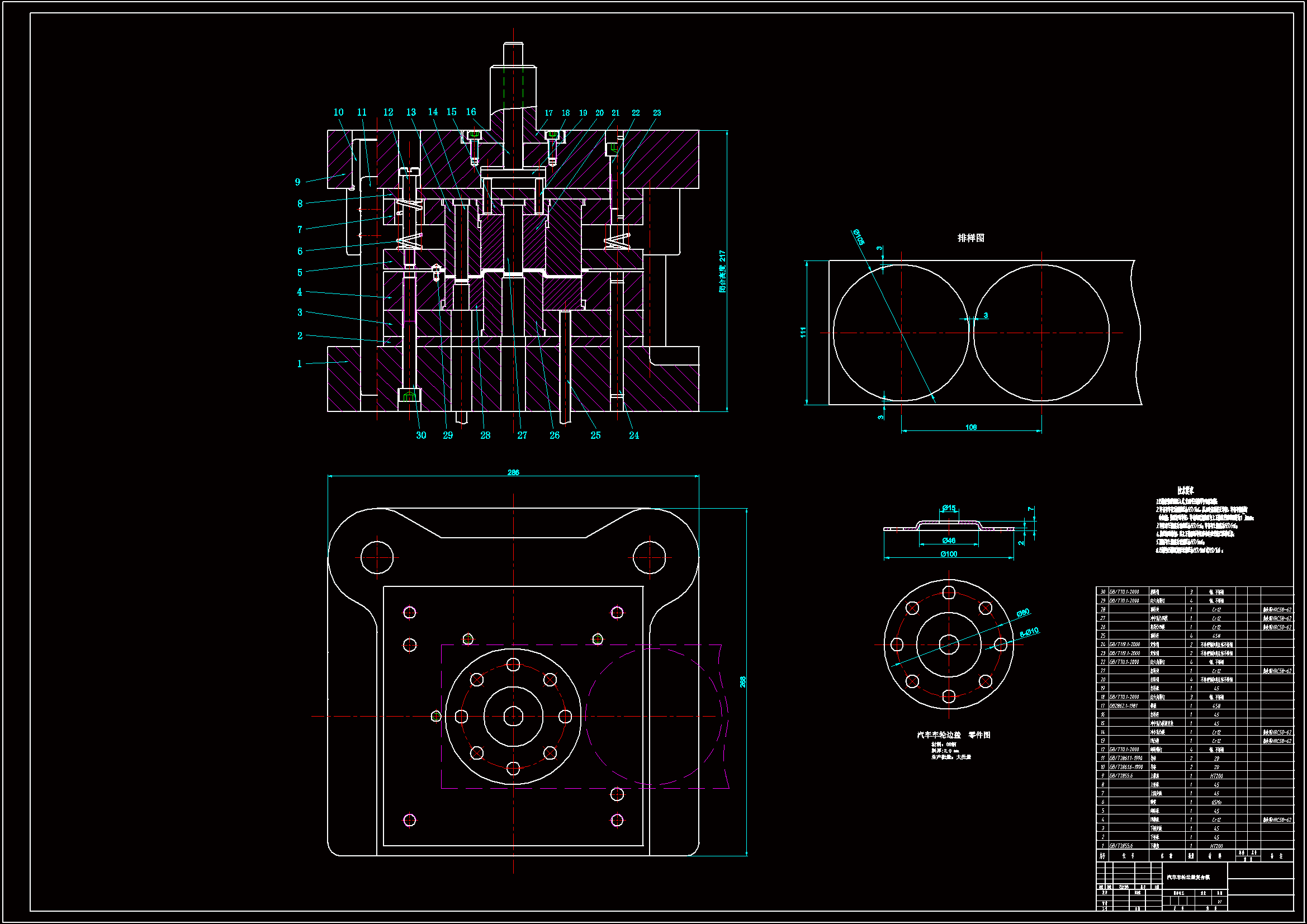Select the 111 strip width dimension
The image size is (1307, 924).
[x=803, y=332]
